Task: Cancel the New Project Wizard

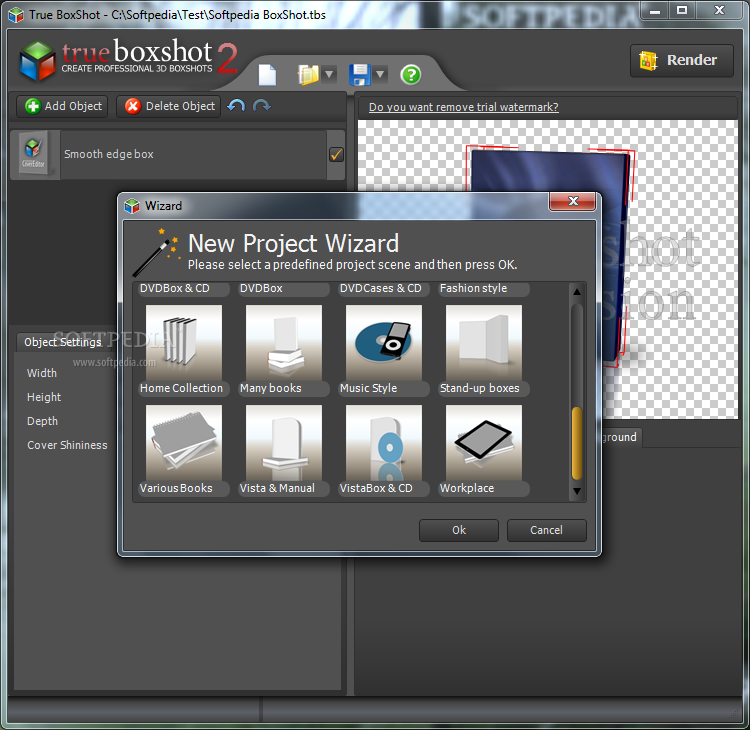Action: 546,531
